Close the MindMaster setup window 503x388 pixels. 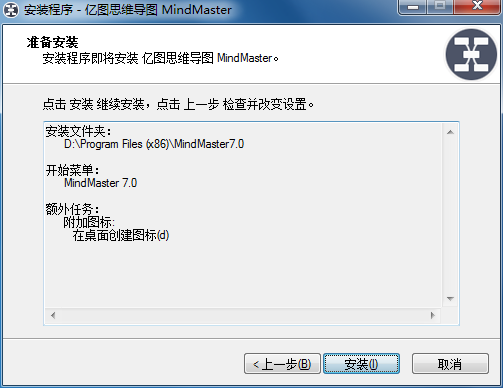pos(477,7)
